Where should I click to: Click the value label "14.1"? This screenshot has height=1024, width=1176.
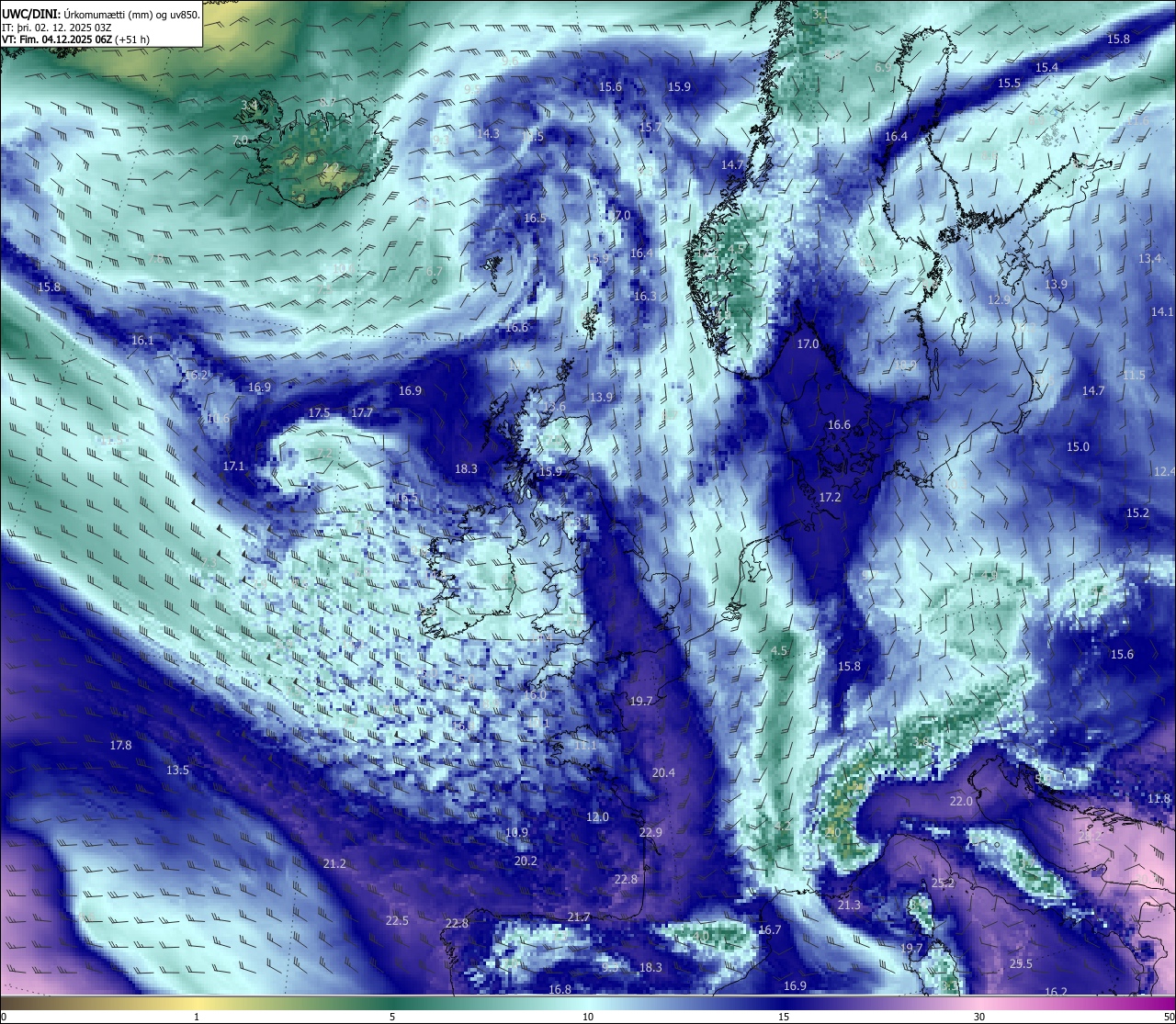click(x=1162, y=312)
